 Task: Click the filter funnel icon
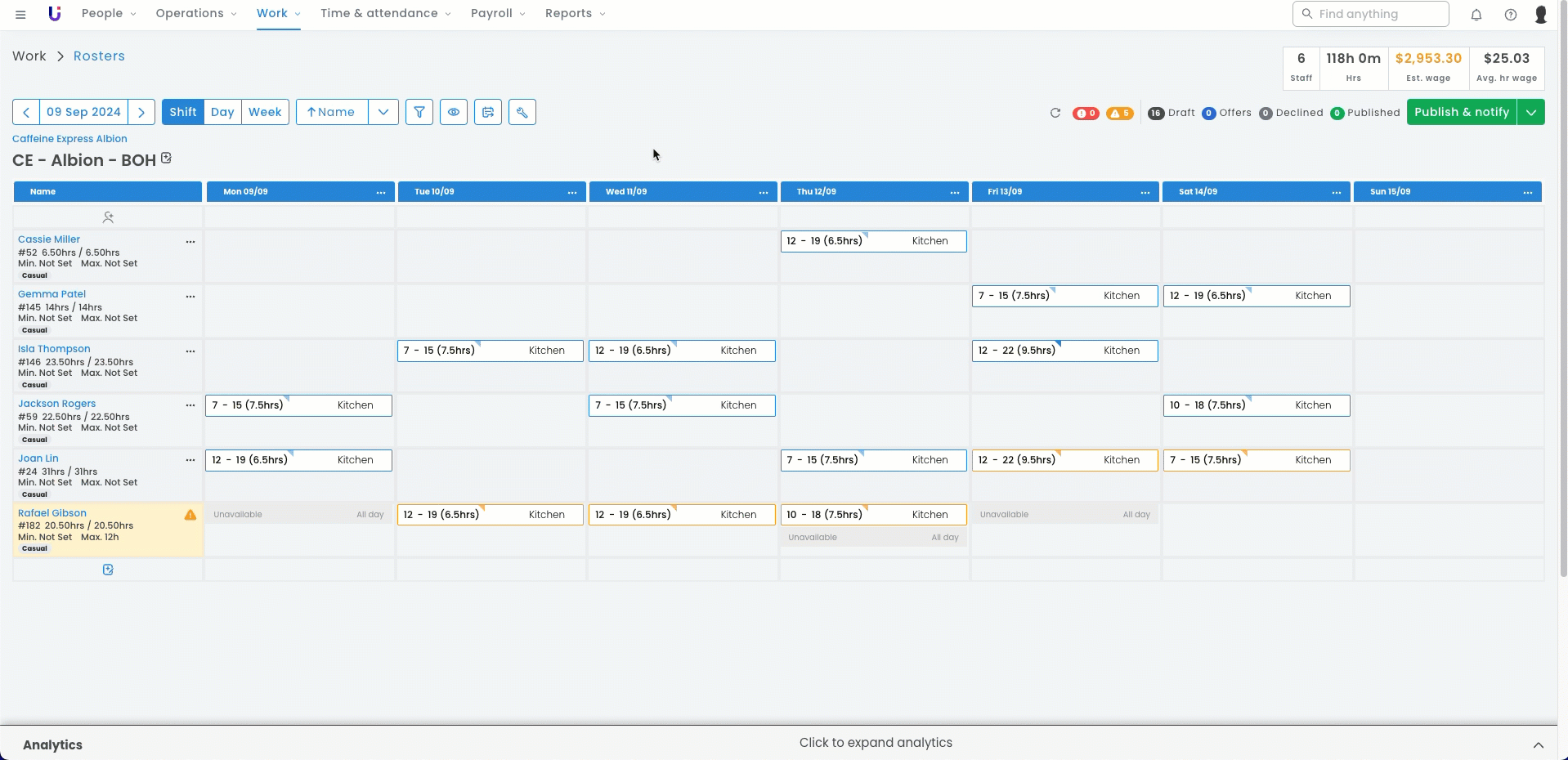click(x=419, y=112)
